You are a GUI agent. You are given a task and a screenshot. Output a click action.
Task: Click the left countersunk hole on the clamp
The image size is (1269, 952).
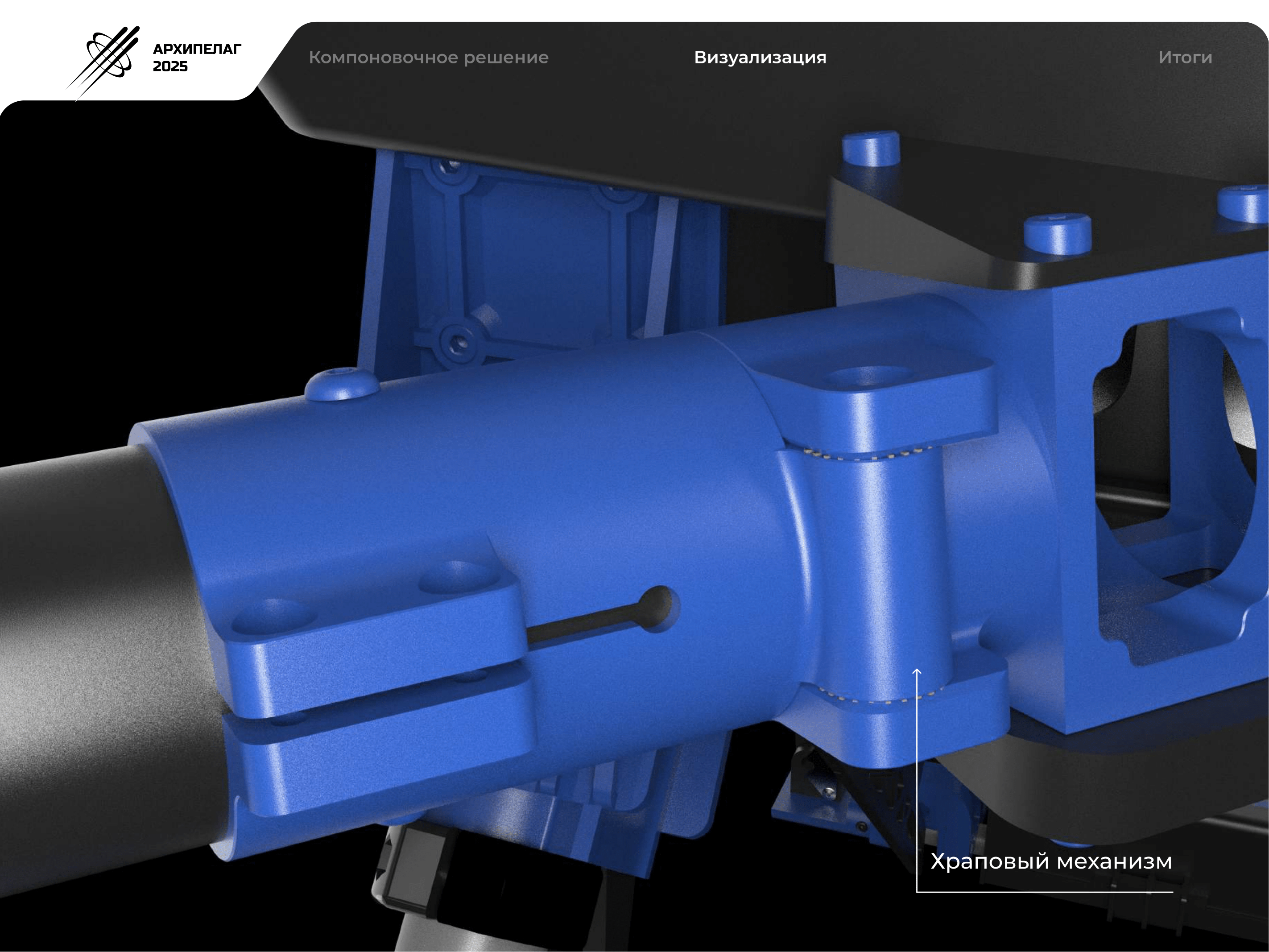(274, 617)
